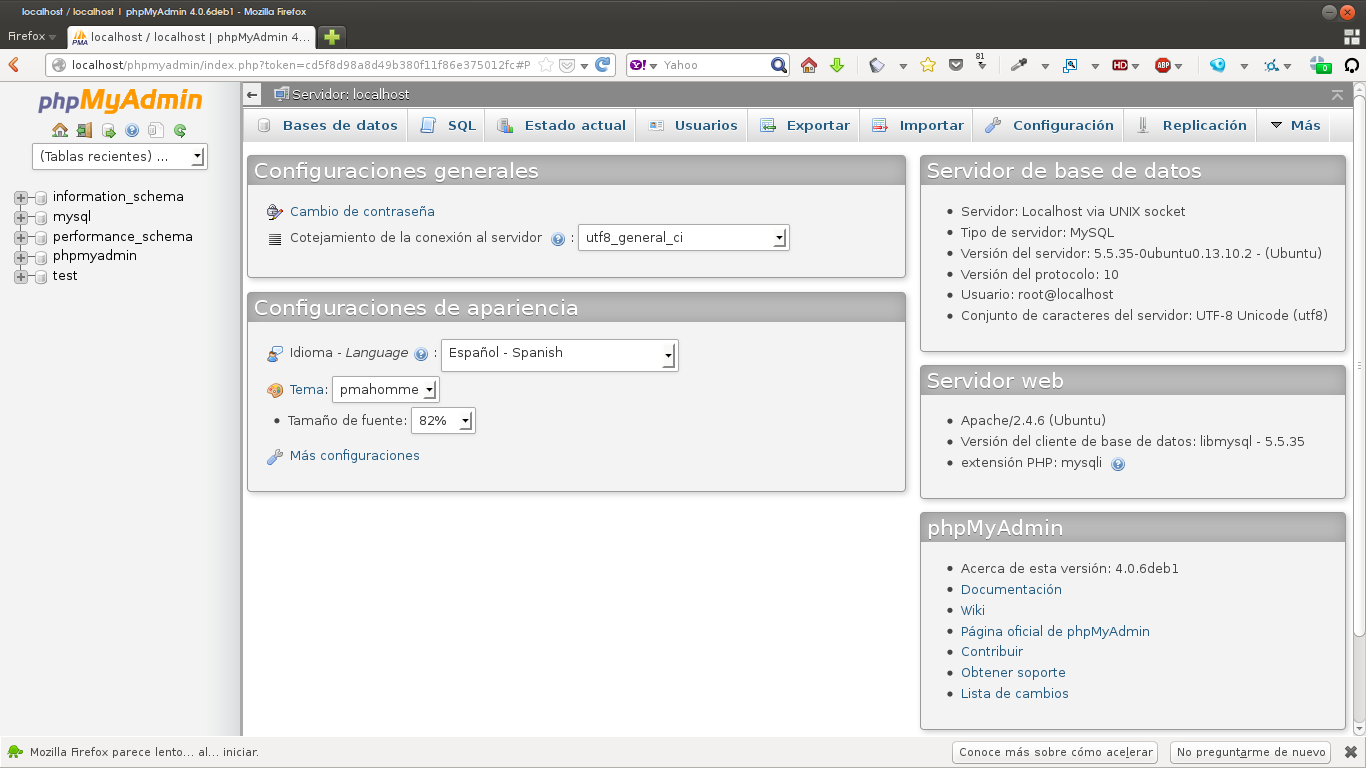Collapse navigation panel with left arrow button

tap(253, 95)
